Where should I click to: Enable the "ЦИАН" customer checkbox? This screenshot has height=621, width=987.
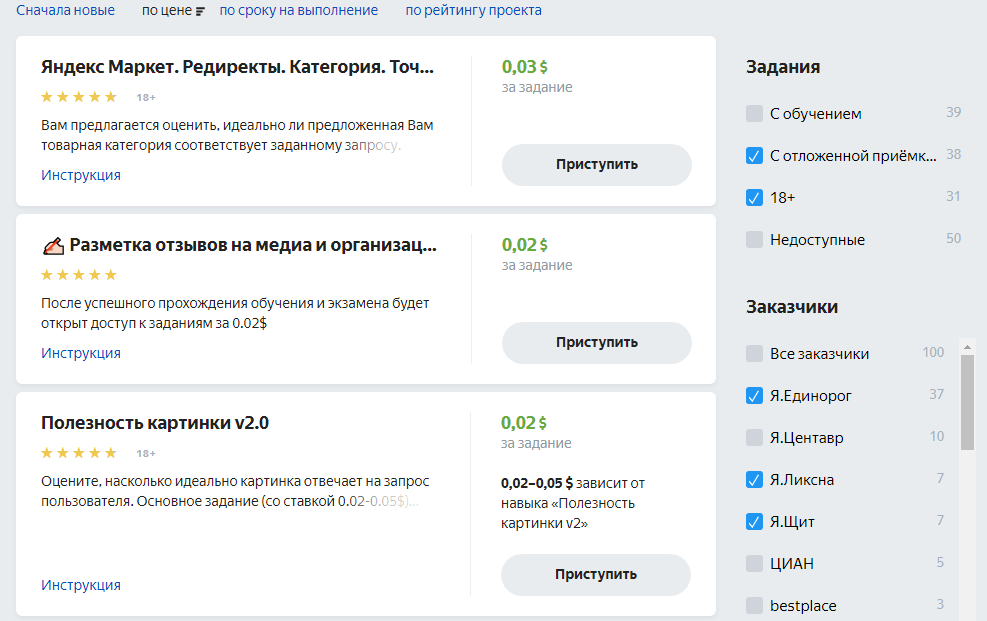753,563
